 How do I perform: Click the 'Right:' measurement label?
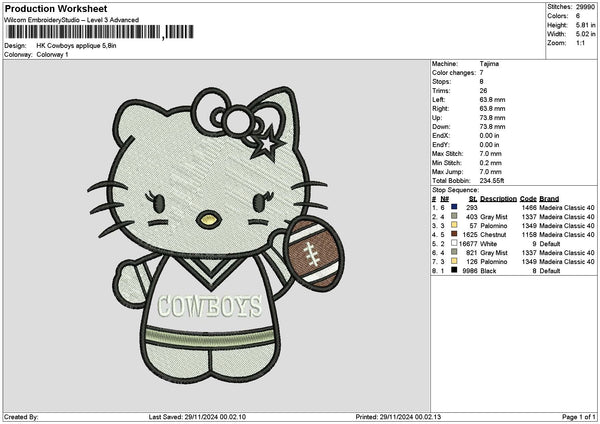click(440, 109)
